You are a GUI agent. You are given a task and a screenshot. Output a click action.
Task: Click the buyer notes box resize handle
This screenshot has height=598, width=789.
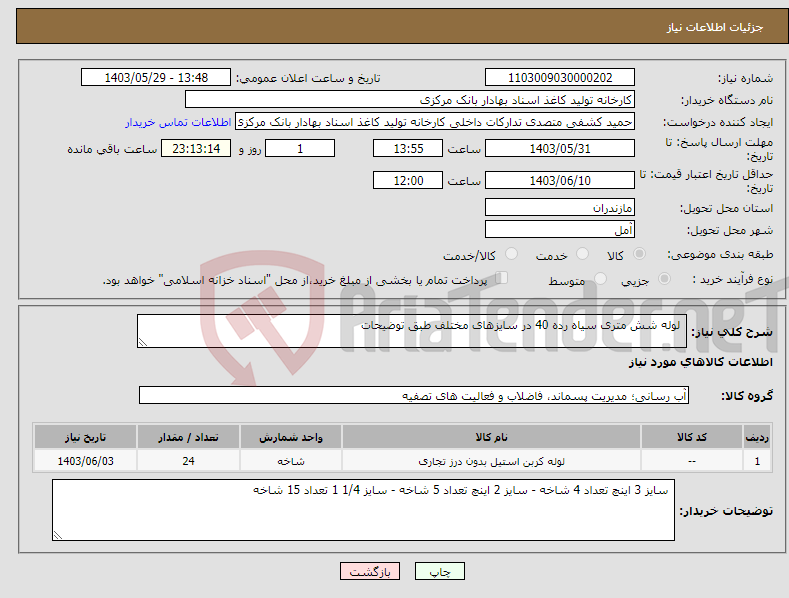(x=57, y=536)
